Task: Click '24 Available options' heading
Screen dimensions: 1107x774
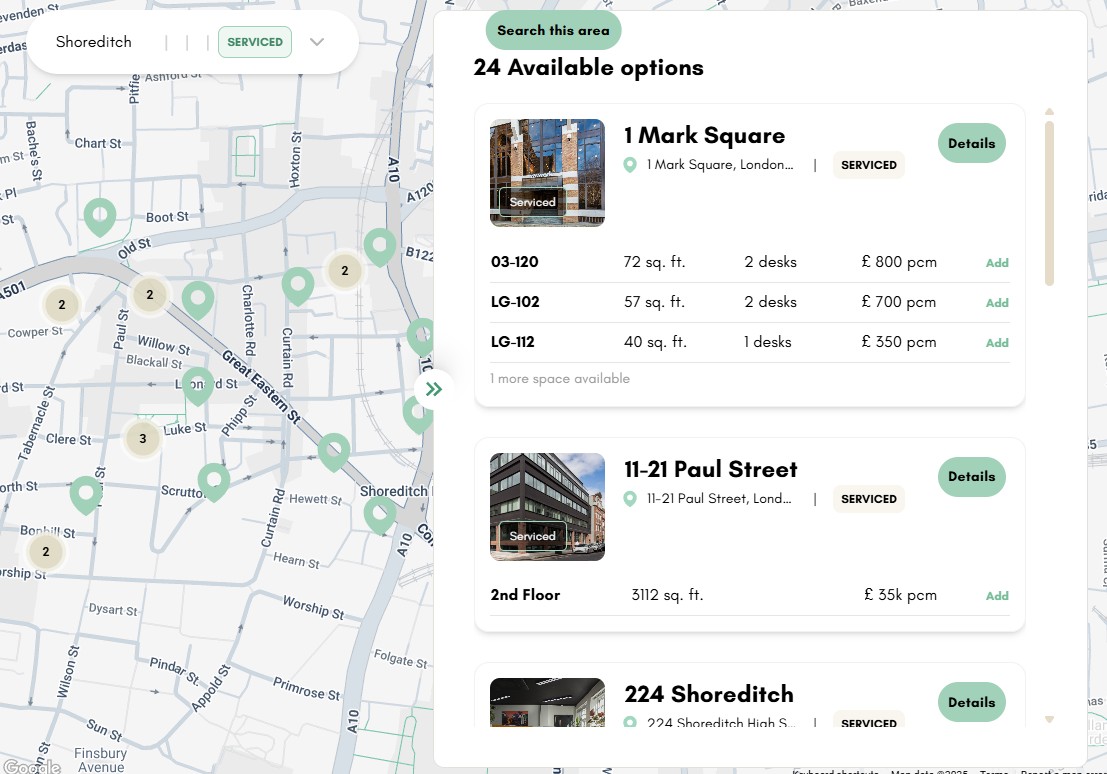Action: coord(589,68)
